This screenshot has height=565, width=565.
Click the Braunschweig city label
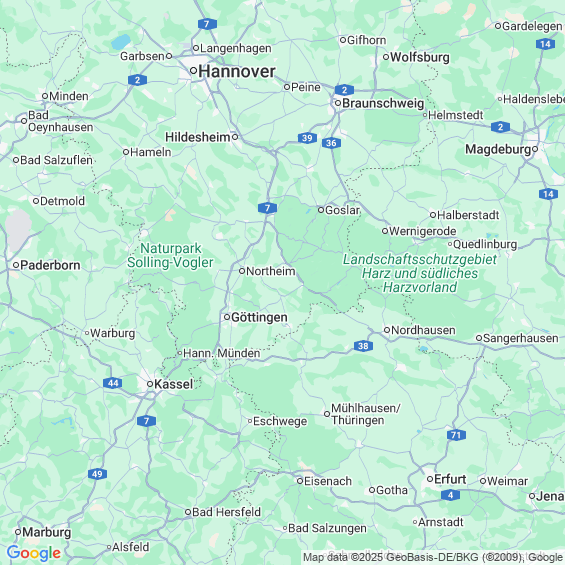[x=383, y=103]
